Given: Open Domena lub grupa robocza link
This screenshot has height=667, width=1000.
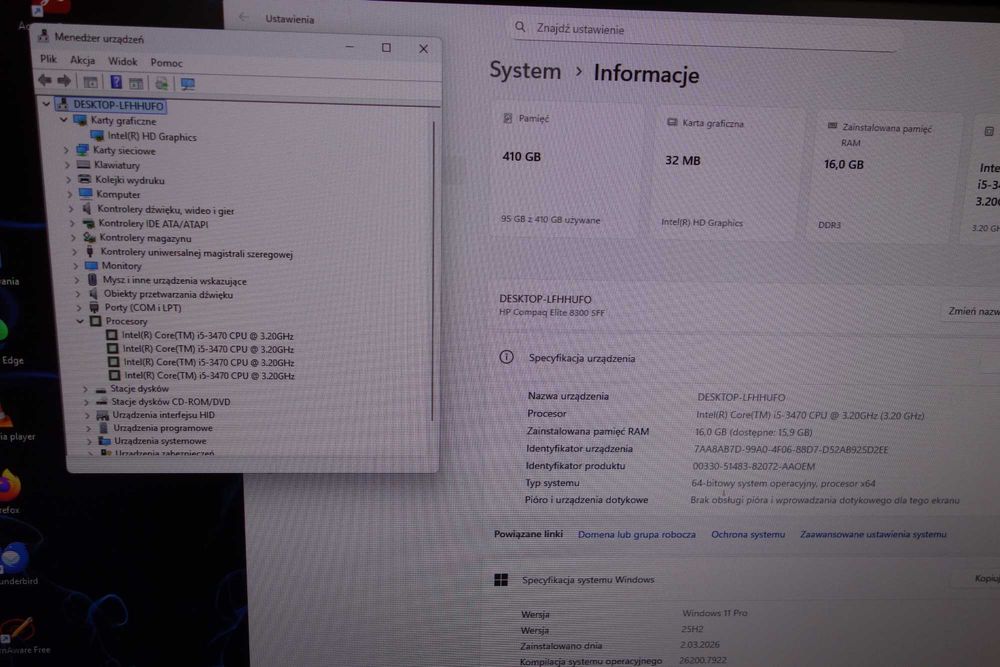Looking at the screenshot, I should [x=636, y=534].
